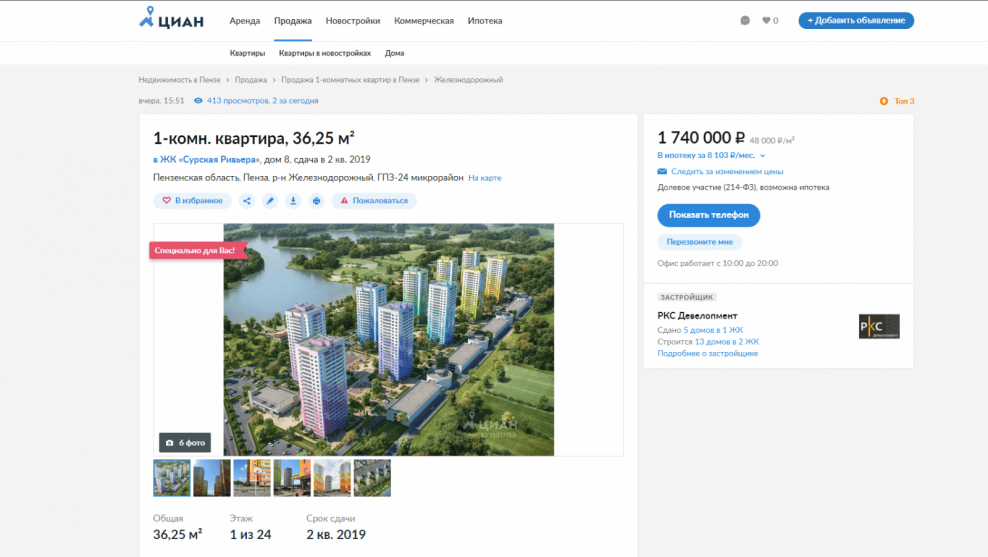Image resolution: width=988 pixels, height=557 pixels.
Task: Open 413 просмотров statistics link
Action: click(x=262, y=101)
